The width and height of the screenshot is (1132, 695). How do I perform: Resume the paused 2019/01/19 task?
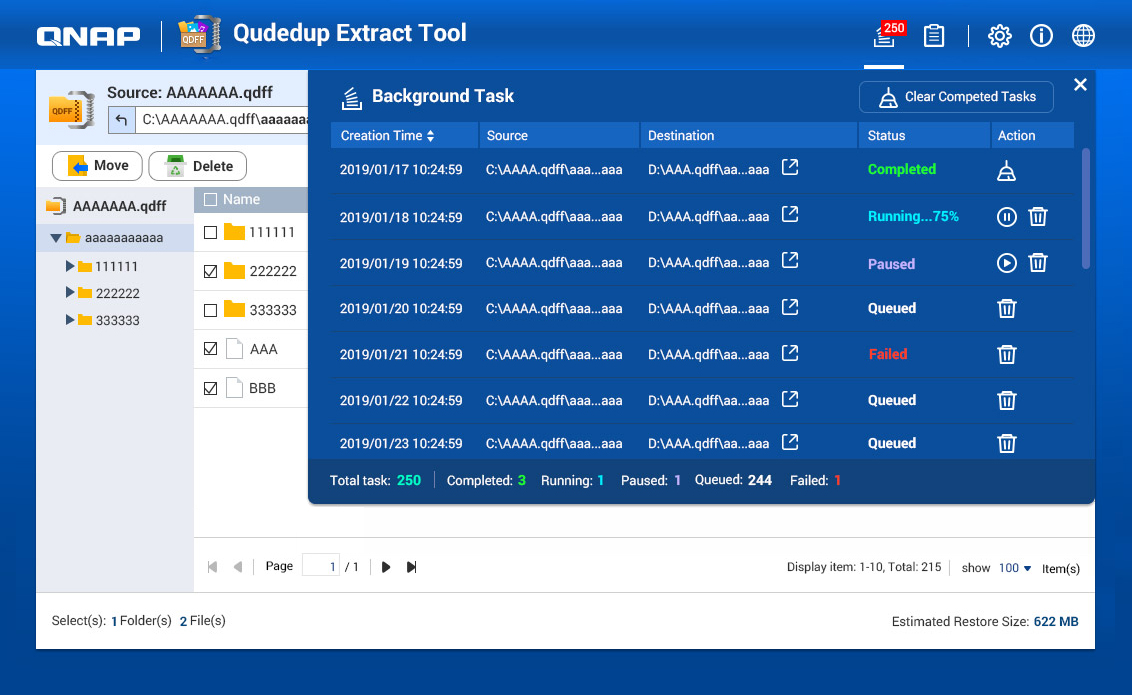tap(1006, 263)
